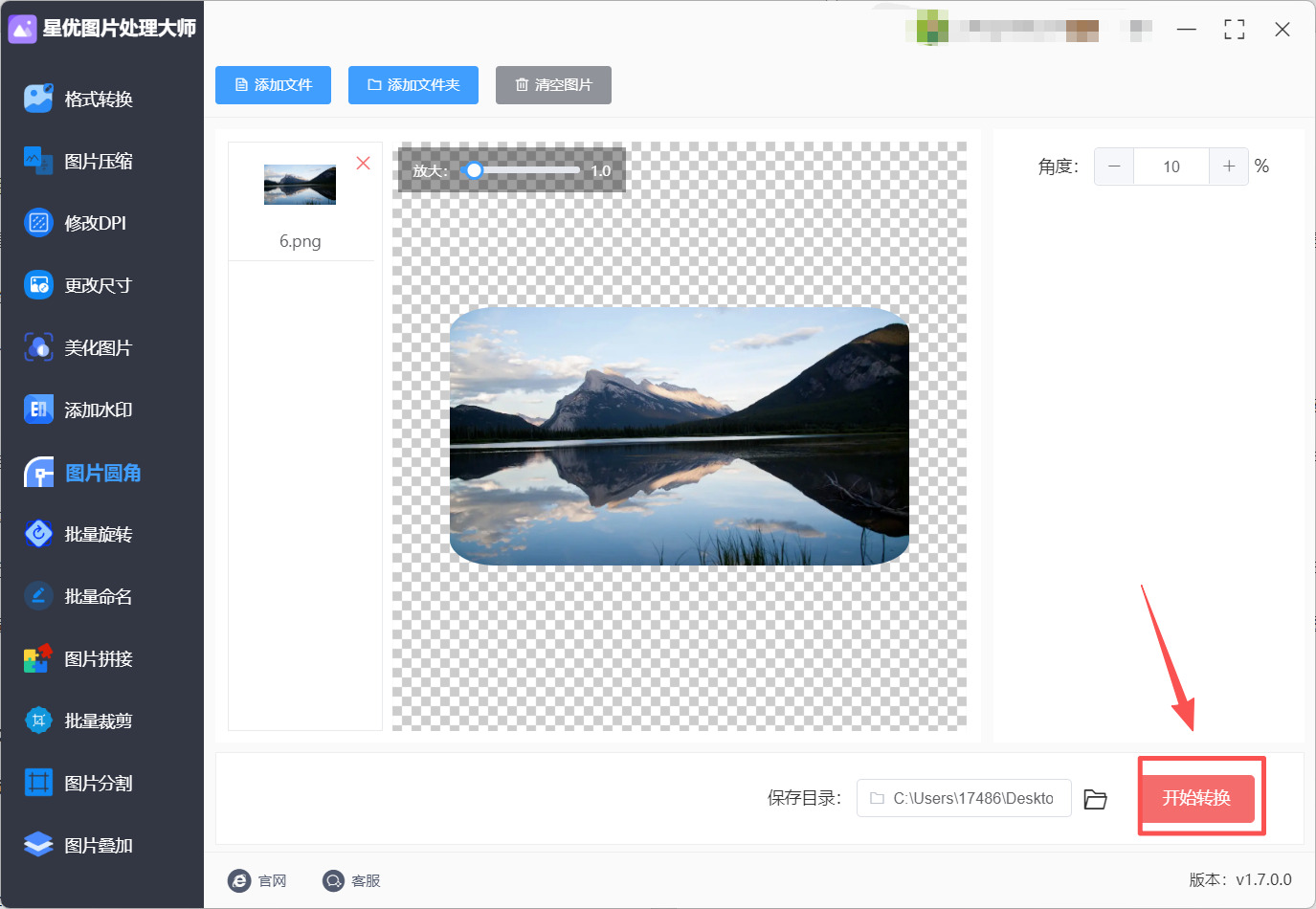Click the 修改DPI sidebar icon
Viewport: 1316px width, 909px height.
tap(38, 223)
